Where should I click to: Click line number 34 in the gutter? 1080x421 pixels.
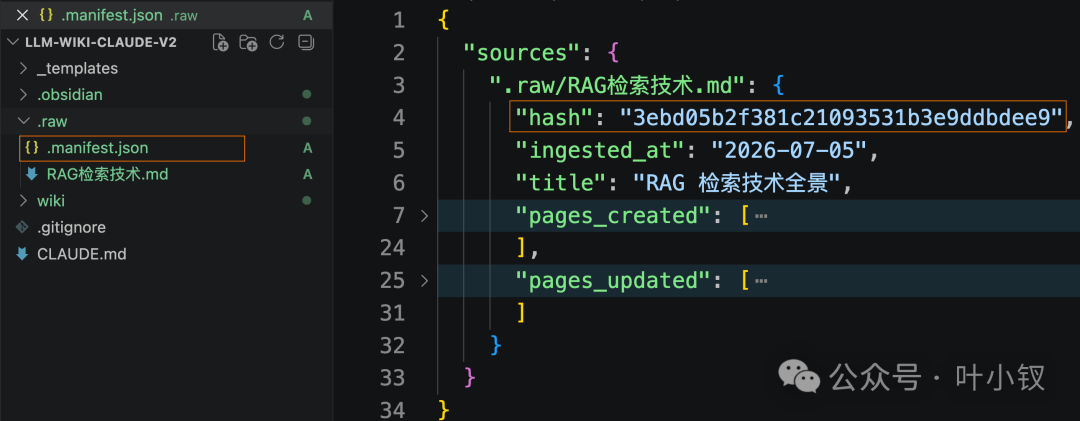[393, 410]
